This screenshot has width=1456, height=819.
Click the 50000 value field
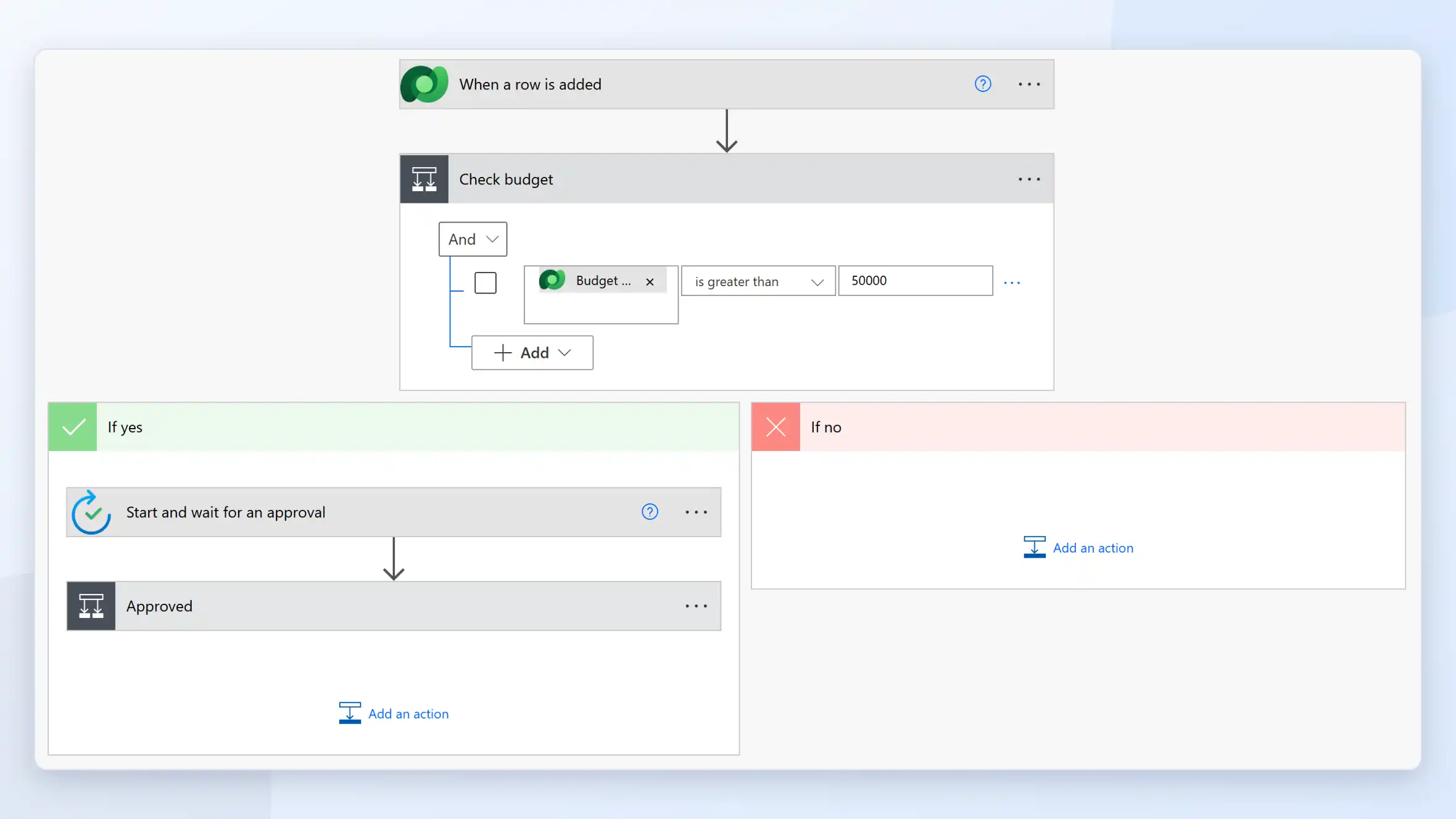916,281
